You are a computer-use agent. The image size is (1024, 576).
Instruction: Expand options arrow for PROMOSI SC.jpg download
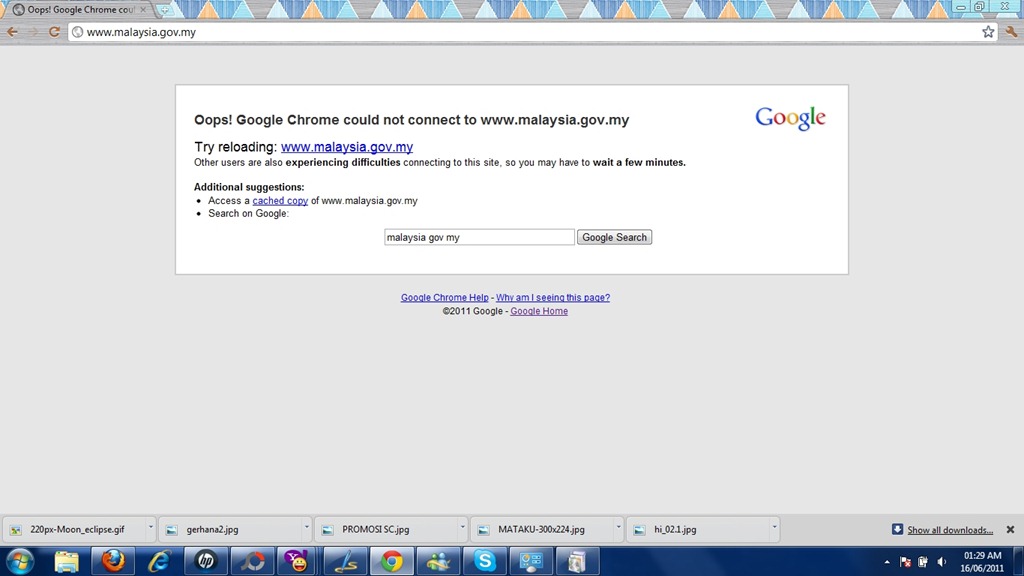click(x=462, y=526)
